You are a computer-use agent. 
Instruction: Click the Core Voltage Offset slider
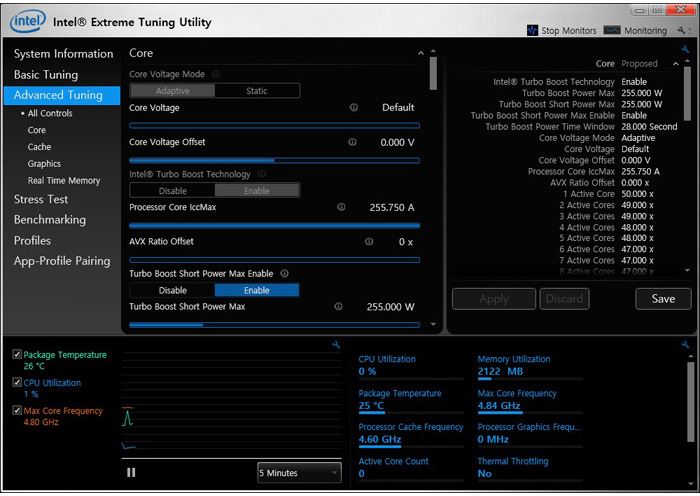[x=274, y=160]
